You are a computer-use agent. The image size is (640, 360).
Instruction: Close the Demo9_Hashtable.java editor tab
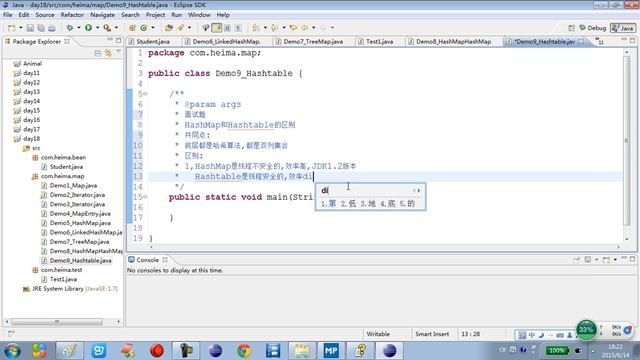[x=581, y=41]
